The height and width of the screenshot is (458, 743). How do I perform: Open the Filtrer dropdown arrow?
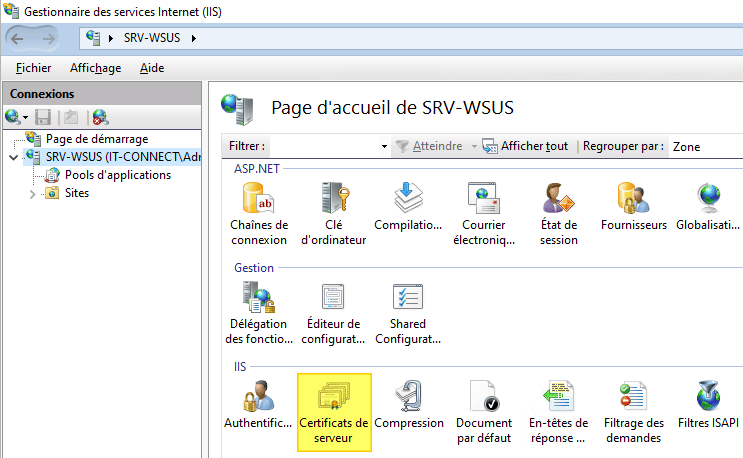(x=384, y=147)
